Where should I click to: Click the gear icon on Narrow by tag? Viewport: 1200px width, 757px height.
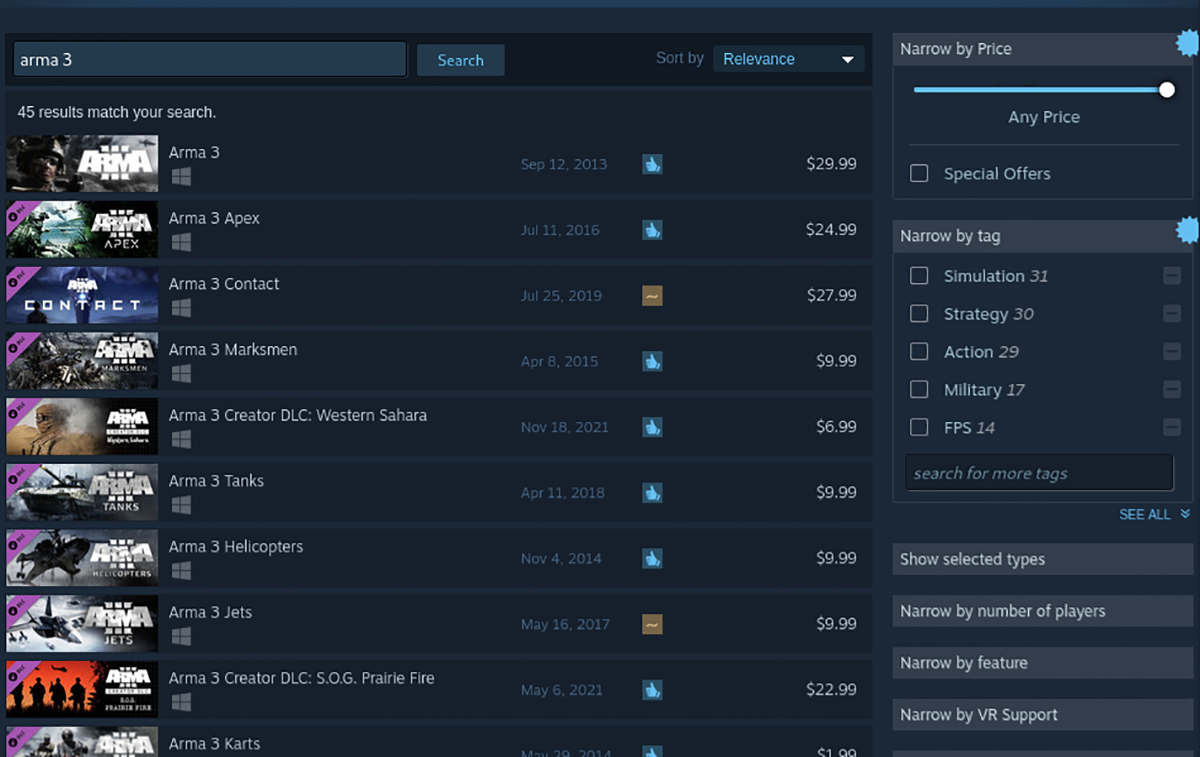pyautogui.click(x=1188, y=230)
